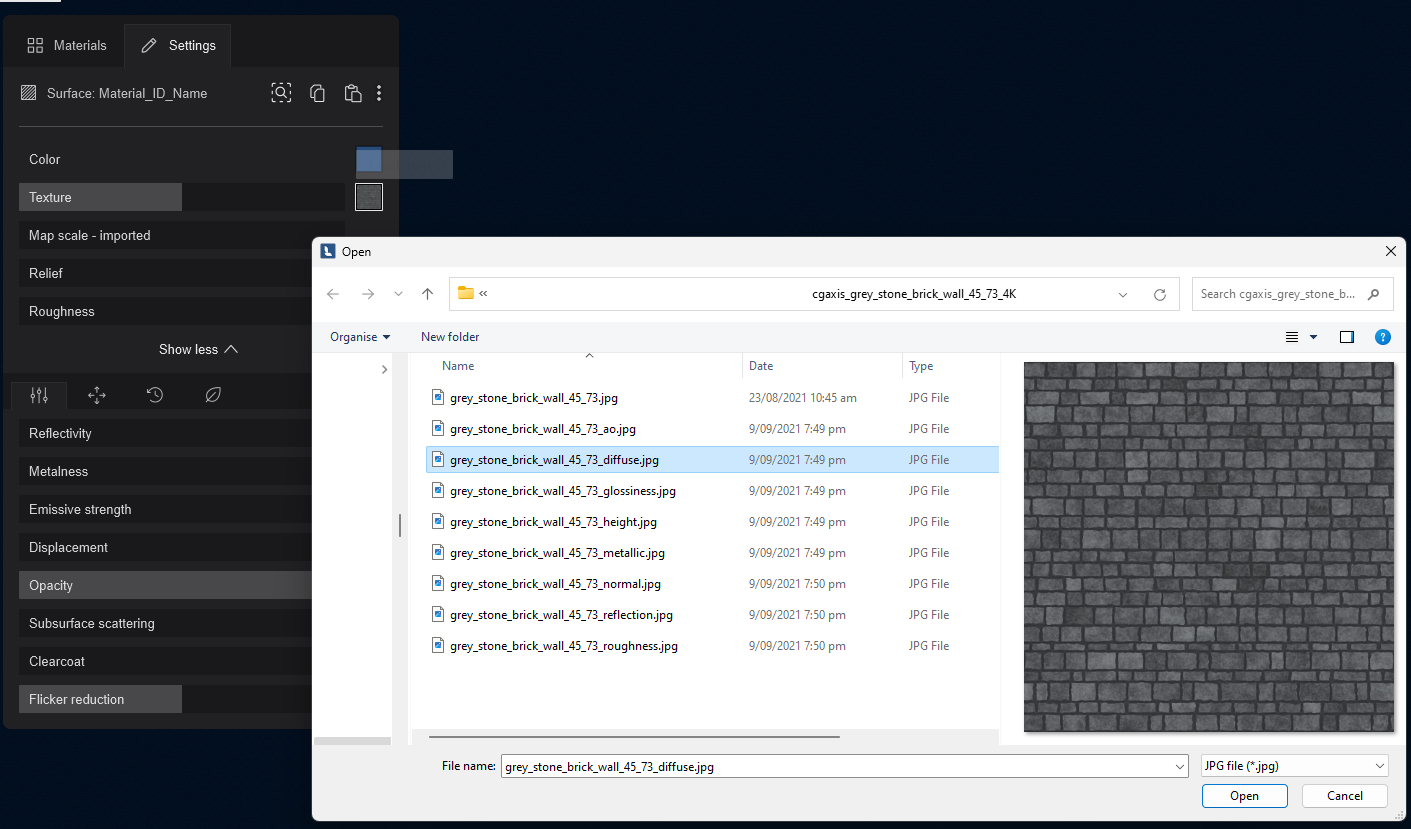Click the hatched surface icon next to Material_ID_Name
The width and height of the screenshot is (1411, 829).
coord(29,93)
